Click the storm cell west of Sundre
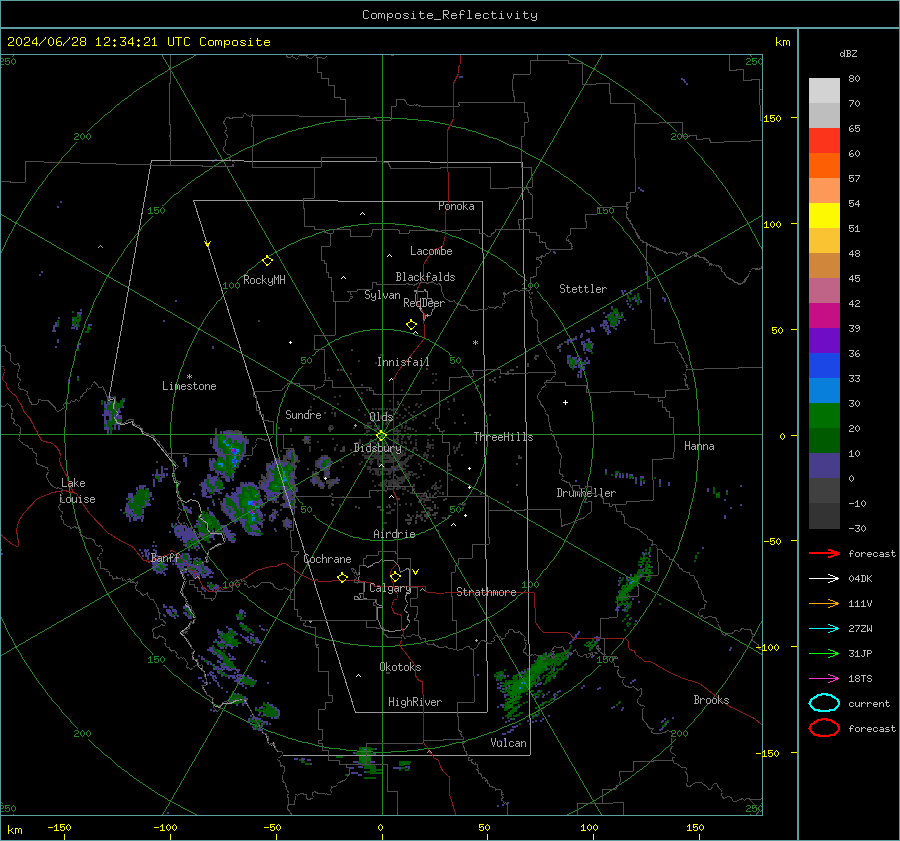Viewport: 900px width, 841px height. click(230, 454)
